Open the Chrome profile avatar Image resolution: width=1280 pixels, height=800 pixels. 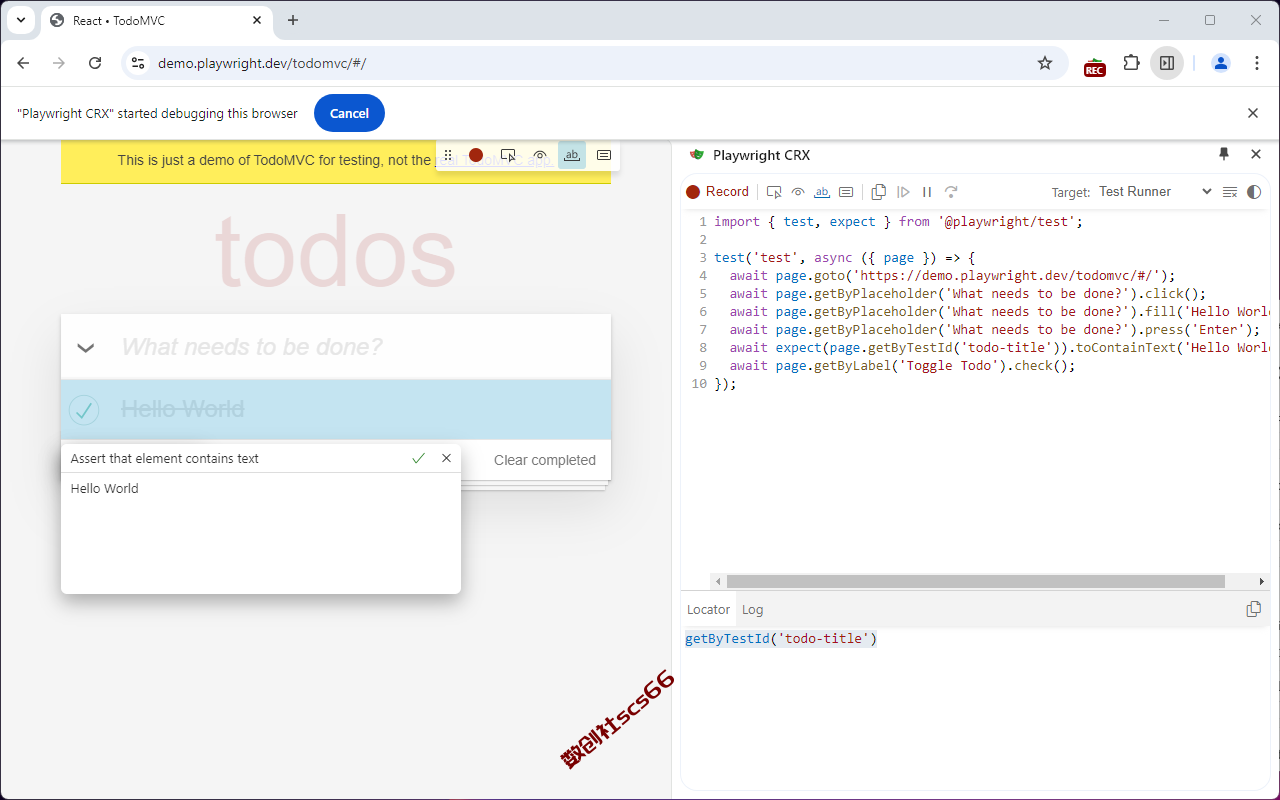[1221, 63]
